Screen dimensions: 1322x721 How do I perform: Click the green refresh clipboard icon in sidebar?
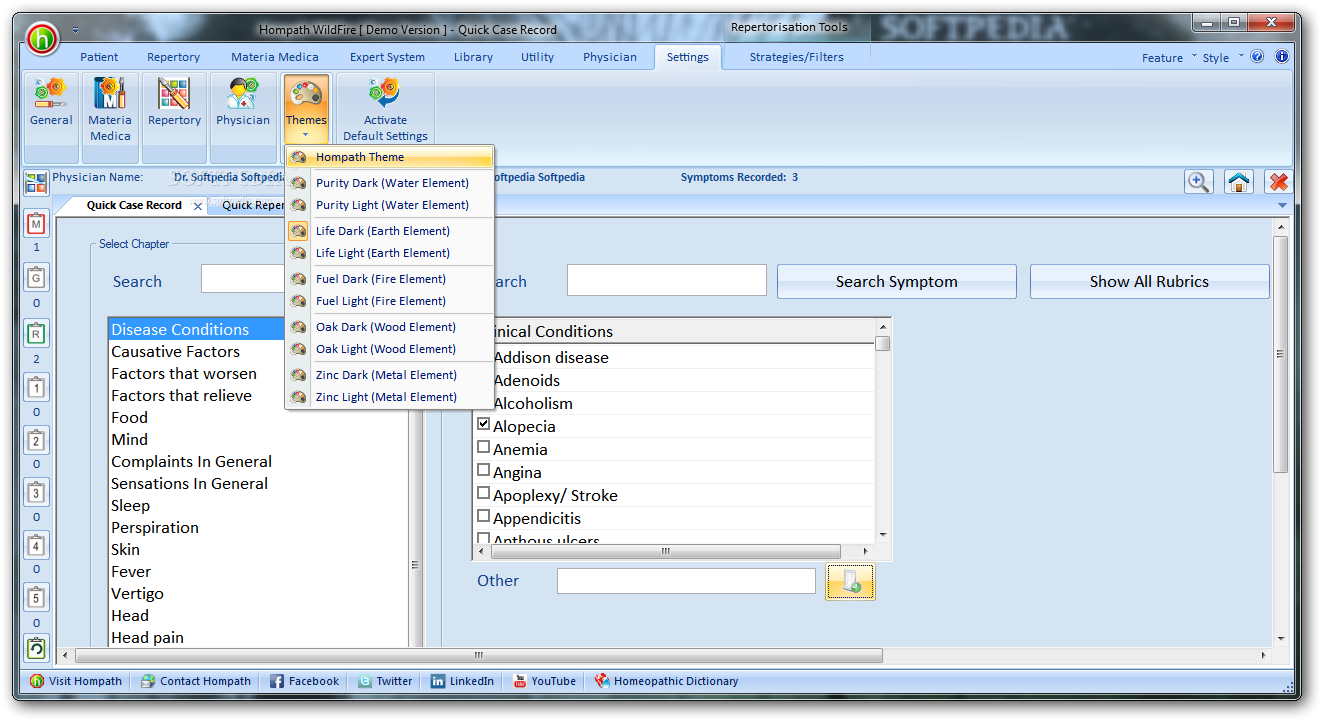click(x=36, y=649)
